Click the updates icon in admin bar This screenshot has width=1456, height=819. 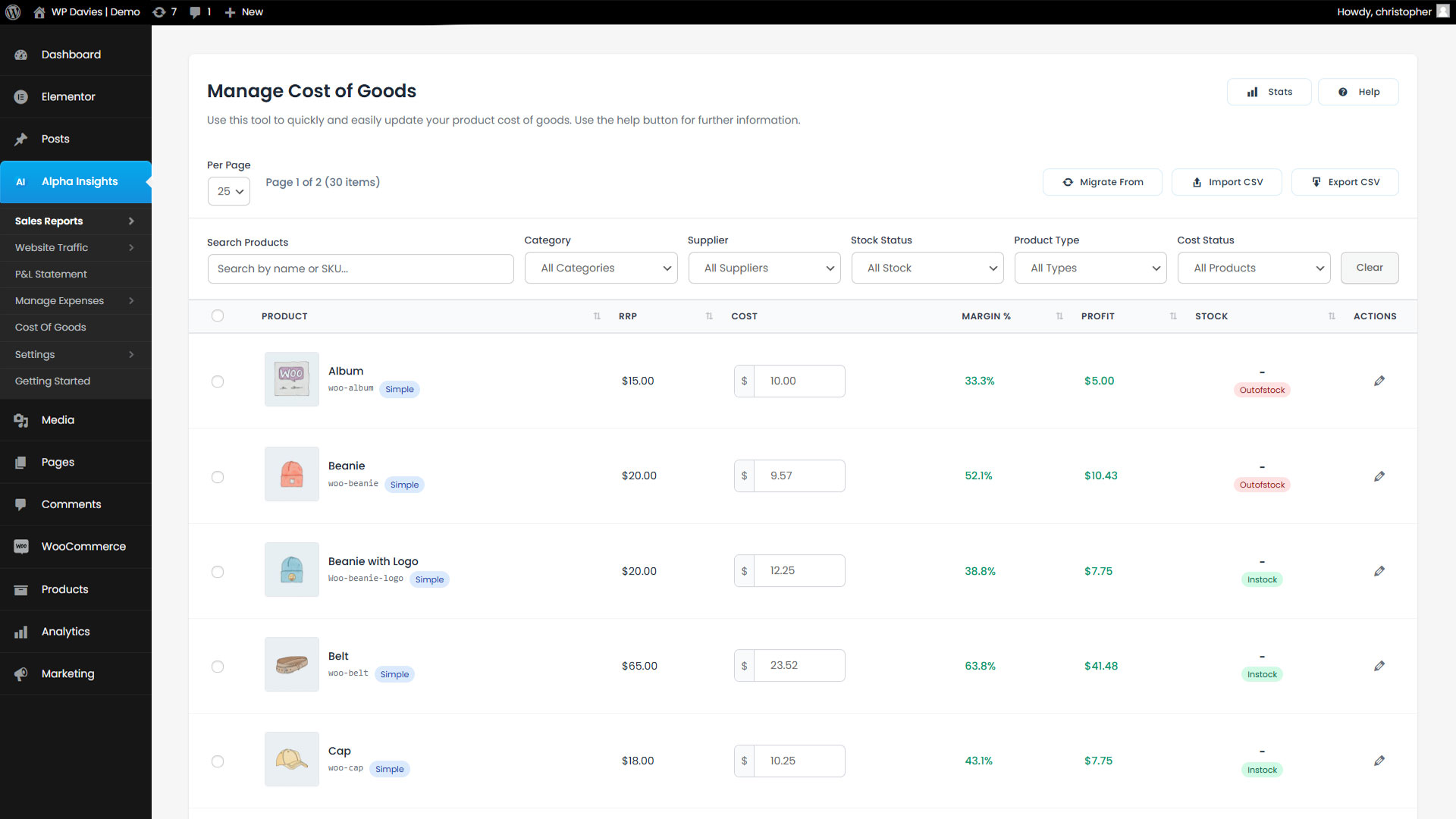tap(158, 12)
